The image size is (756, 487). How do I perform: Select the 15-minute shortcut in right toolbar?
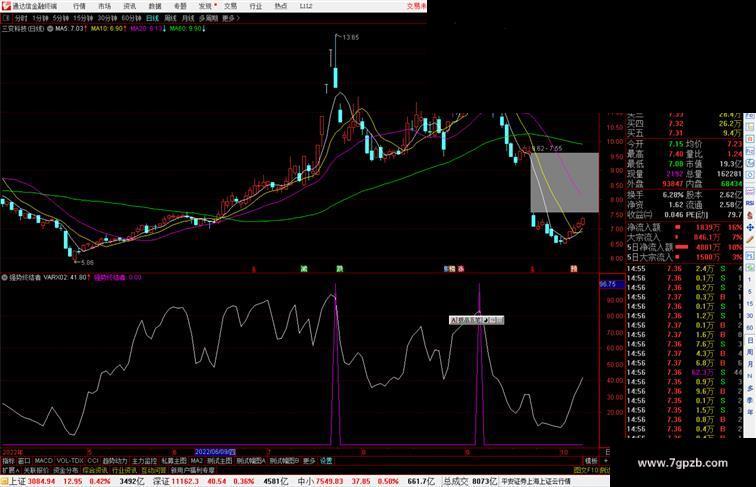point(750,304)
